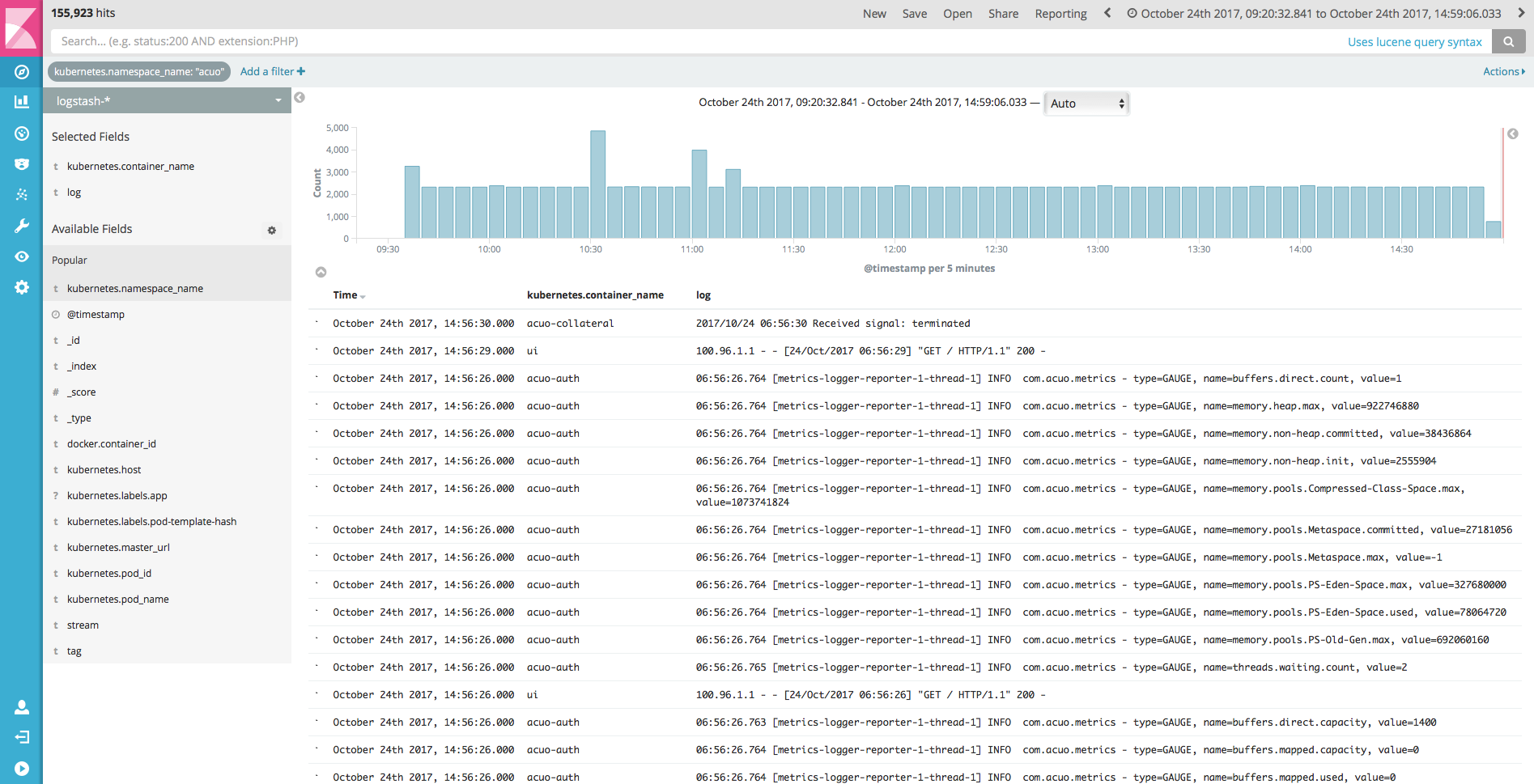Click the kubernetes.pod_name field
This screenshot has width=1534, height=784.
coord(118,600)
